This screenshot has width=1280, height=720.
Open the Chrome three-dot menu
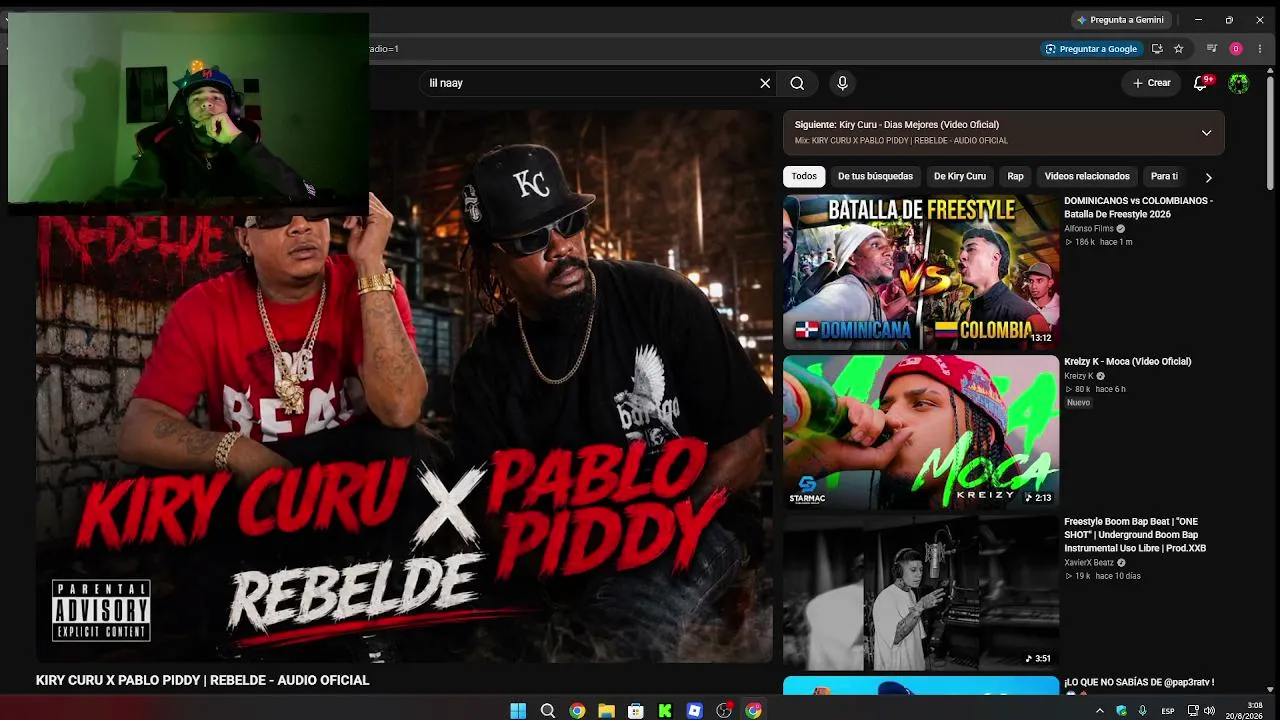pyautogui.click(x=1260, y=49)
